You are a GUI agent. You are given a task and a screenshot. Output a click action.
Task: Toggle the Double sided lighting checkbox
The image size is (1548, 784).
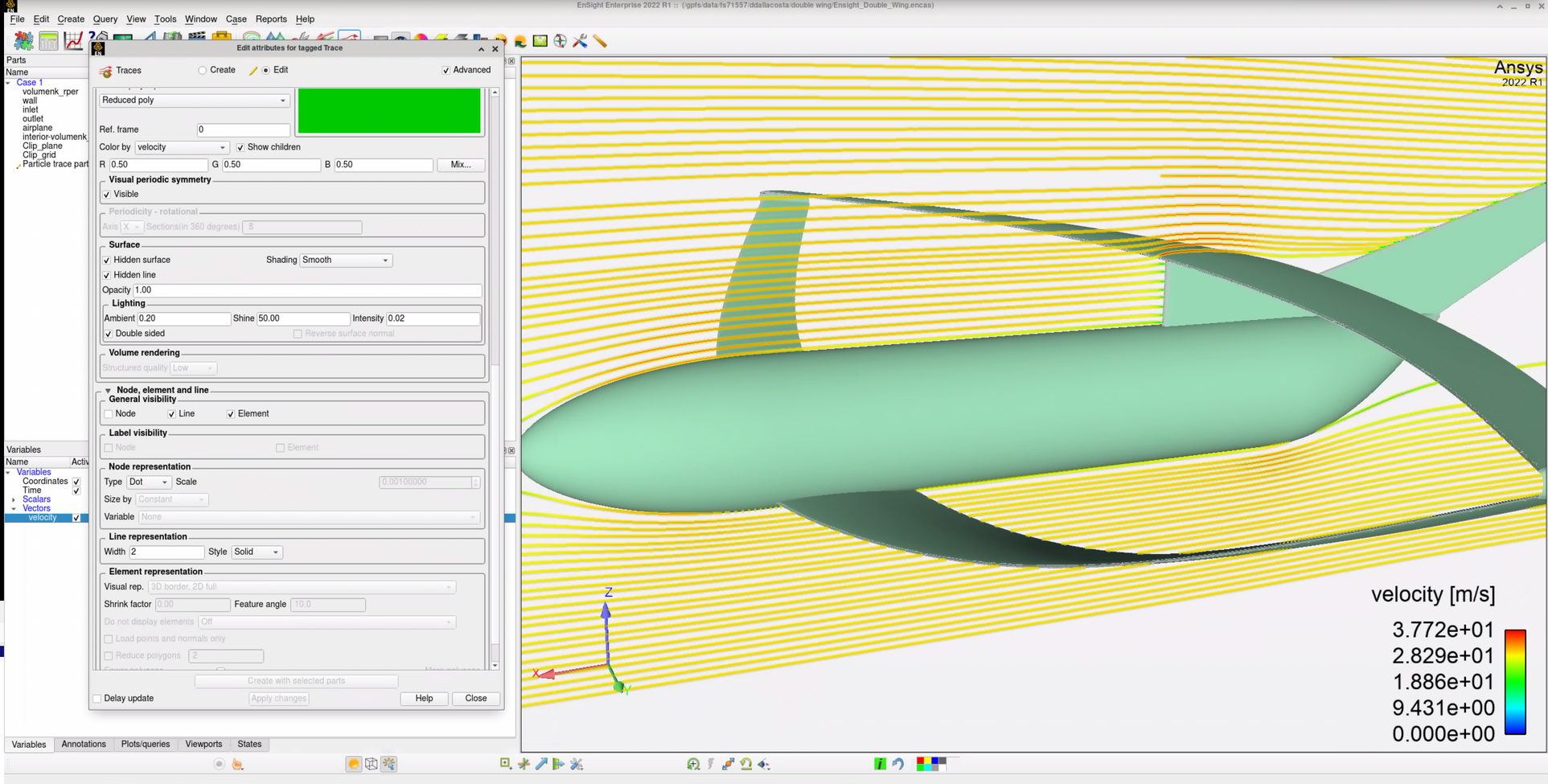(109, 334)
